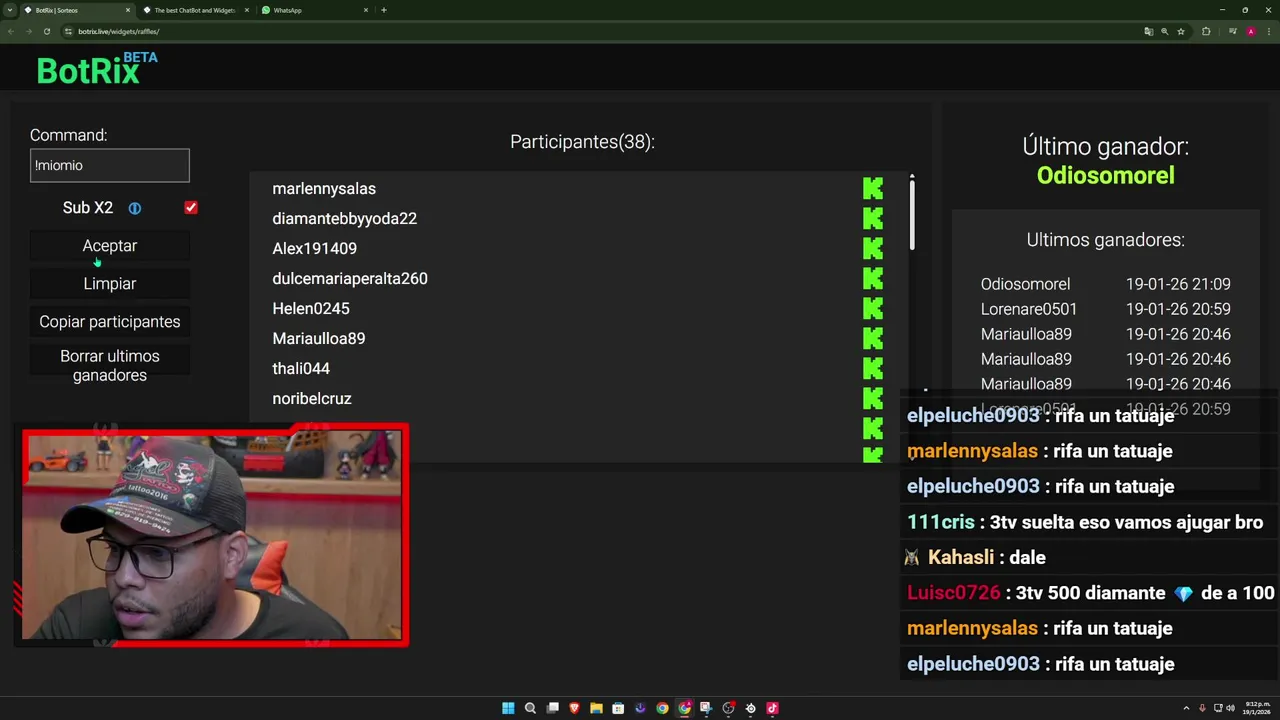1280x720 pixels.
Task: Click the Kick icon beside dulcemariaperalta260
Action: tap(873, 278)
